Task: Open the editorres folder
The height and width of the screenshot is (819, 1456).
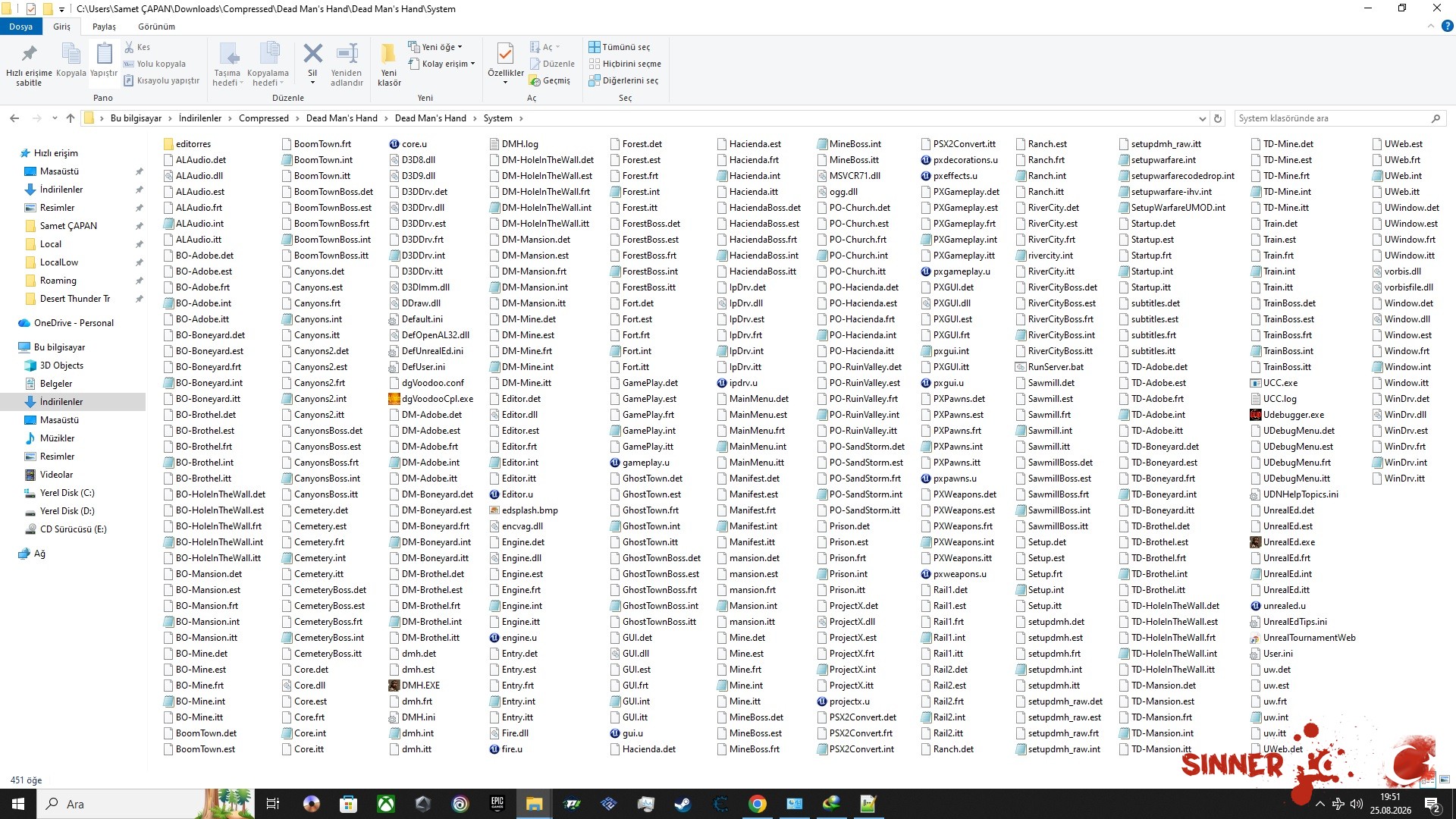Action: coord(187,144)
